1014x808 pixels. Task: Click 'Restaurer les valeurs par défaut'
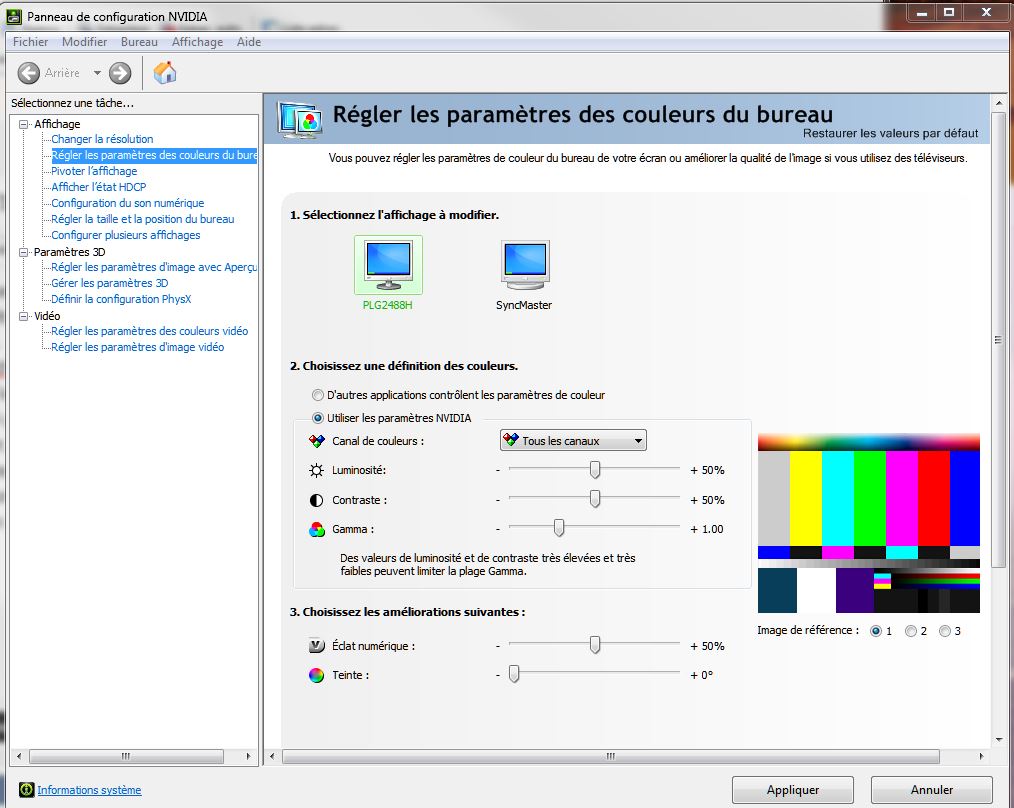point(890,133)
